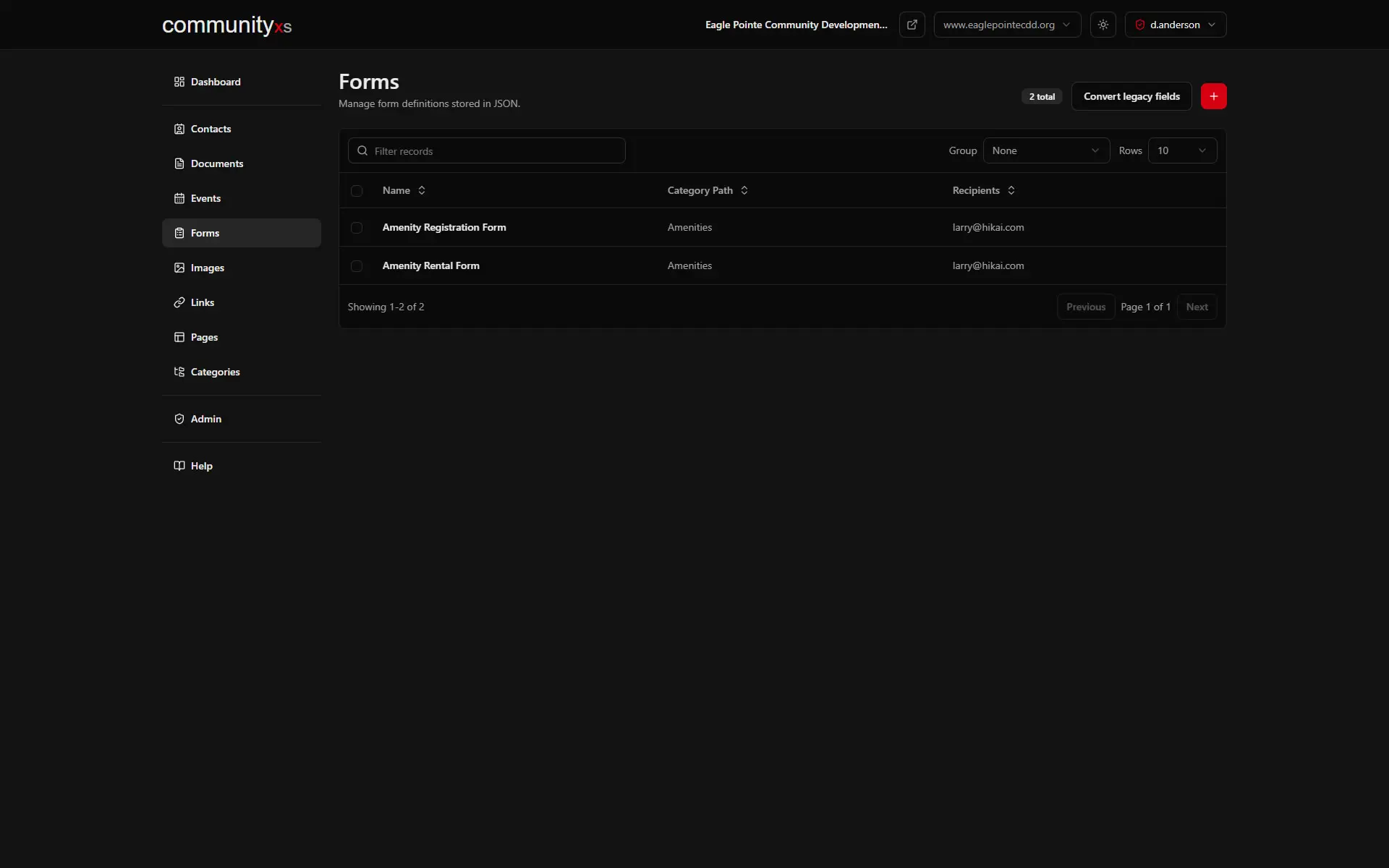Screen dimensions: 1389x868
Task: Open Amenity Rental Form link
Action: click(x=430, y=265)
